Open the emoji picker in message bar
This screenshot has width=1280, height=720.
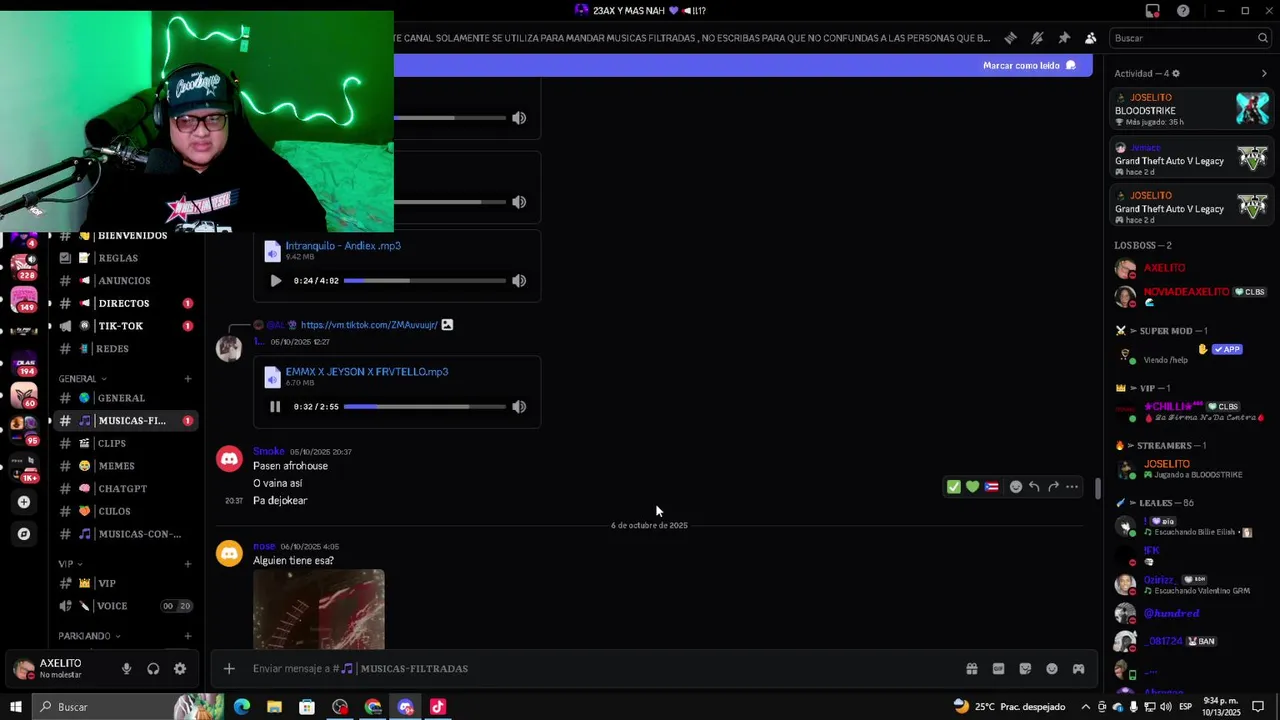(x=1052, y=669)
